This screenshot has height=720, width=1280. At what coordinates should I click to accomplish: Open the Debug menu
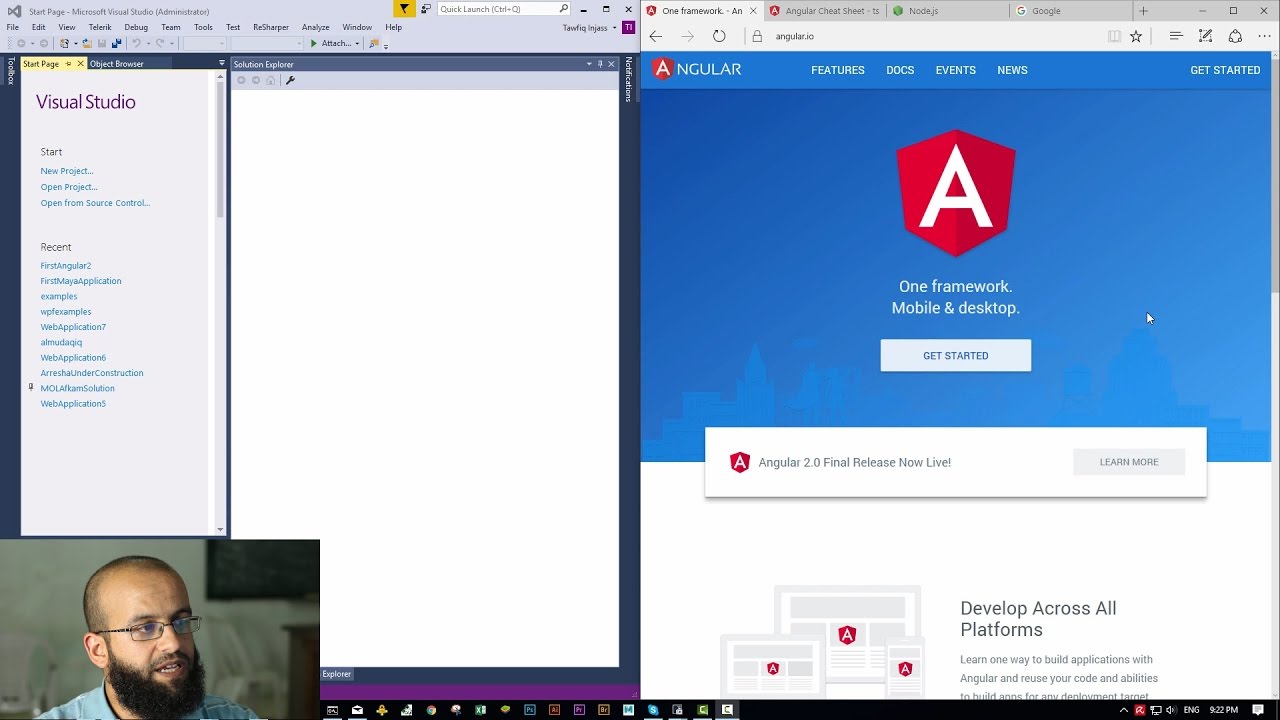[136, 27]
